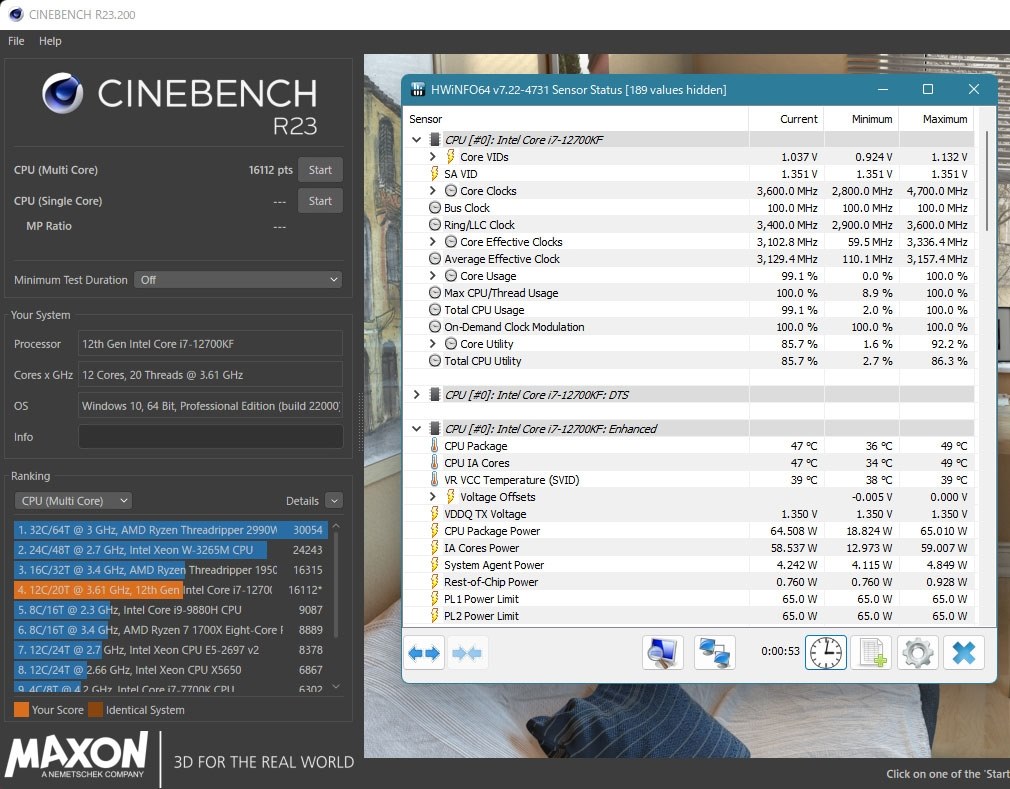Viewport: 1010px width, 789px height.
Task: Click the Cinebench icon in the window title bar
Action: (x=16, y=14)
